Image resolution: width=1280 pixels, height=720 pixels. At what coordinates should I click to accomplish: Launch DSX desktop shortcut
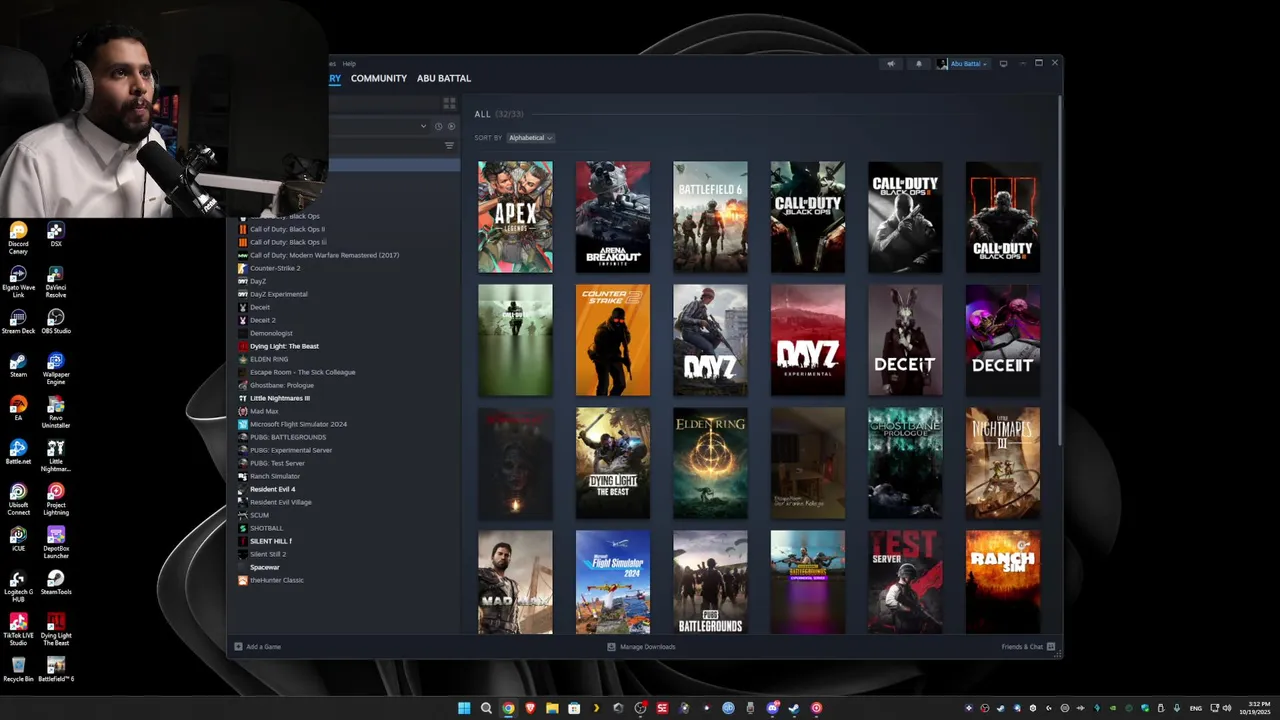click(x=56, y=235)
